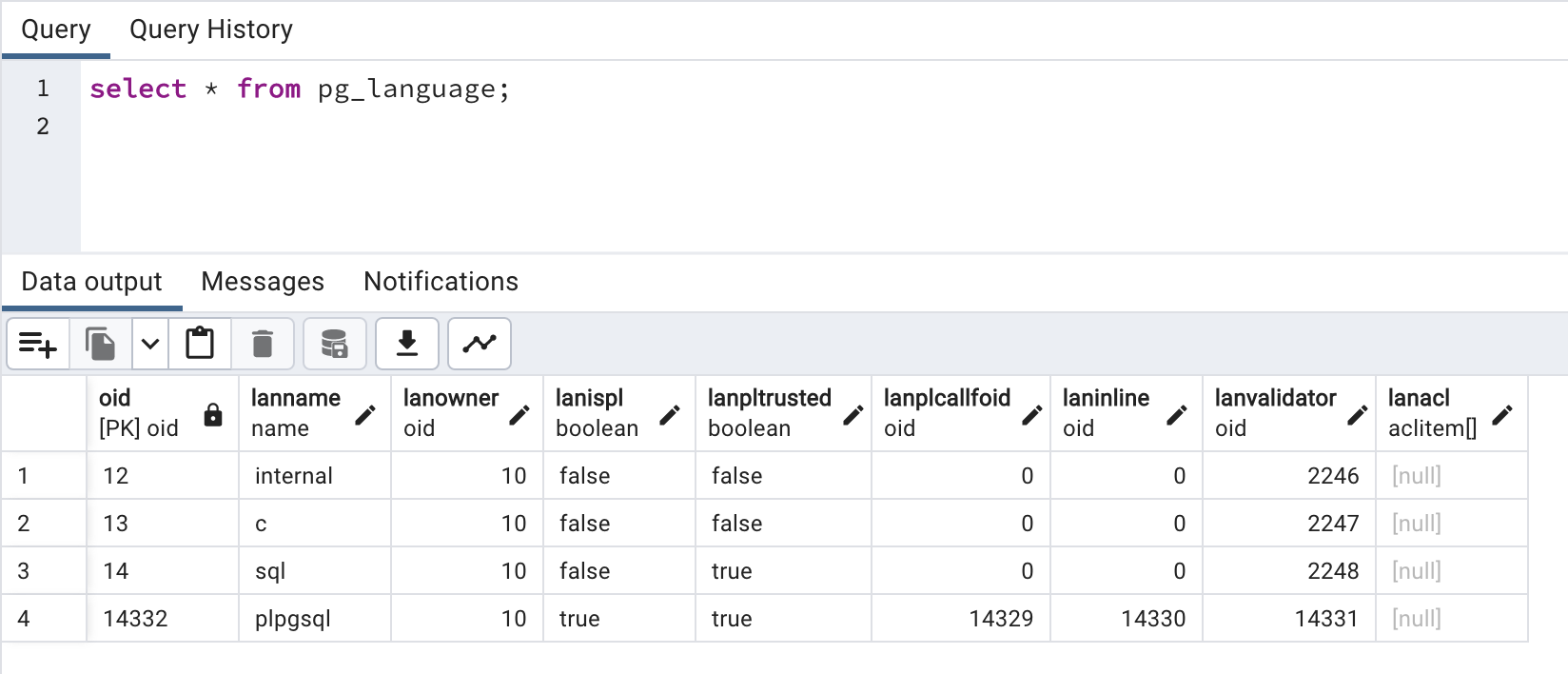Click the Delete trash icon
1568x674 pixels.
(263, 344)
